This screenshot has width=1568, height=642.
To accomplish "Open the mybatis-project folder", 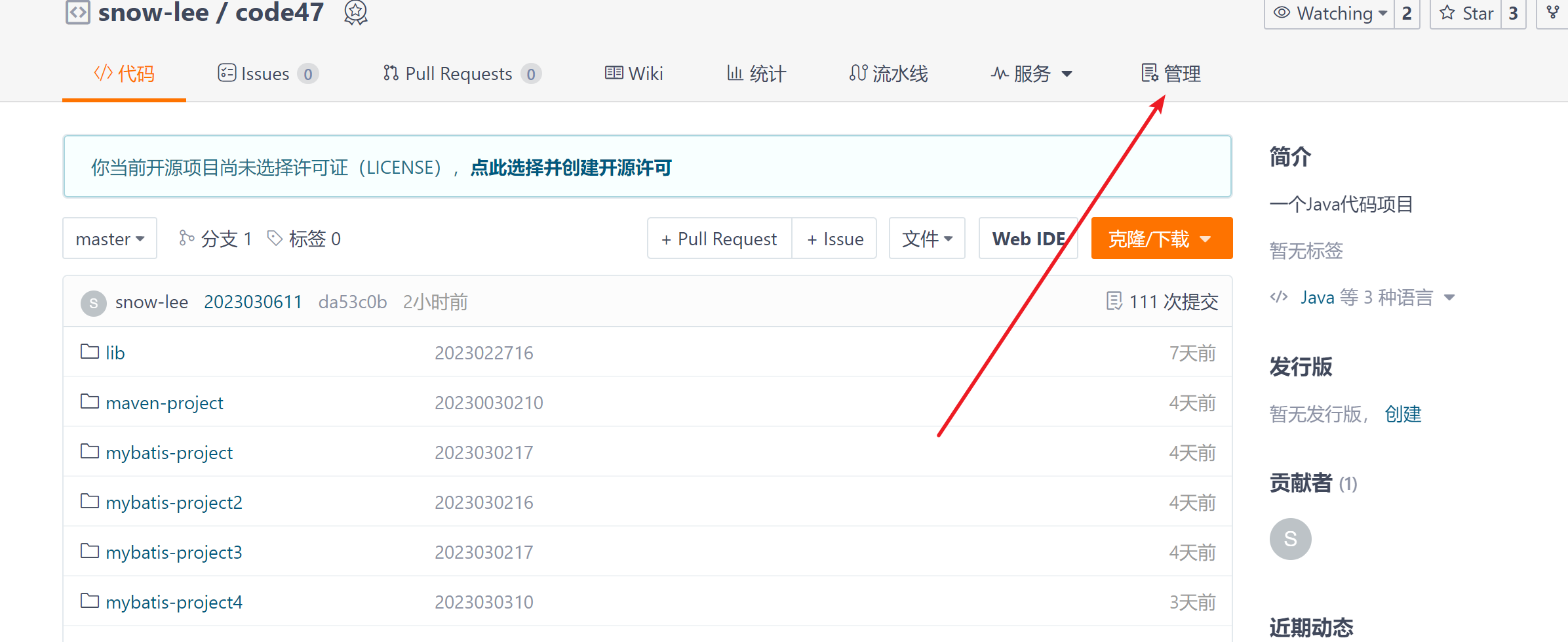I will [169, 452].
